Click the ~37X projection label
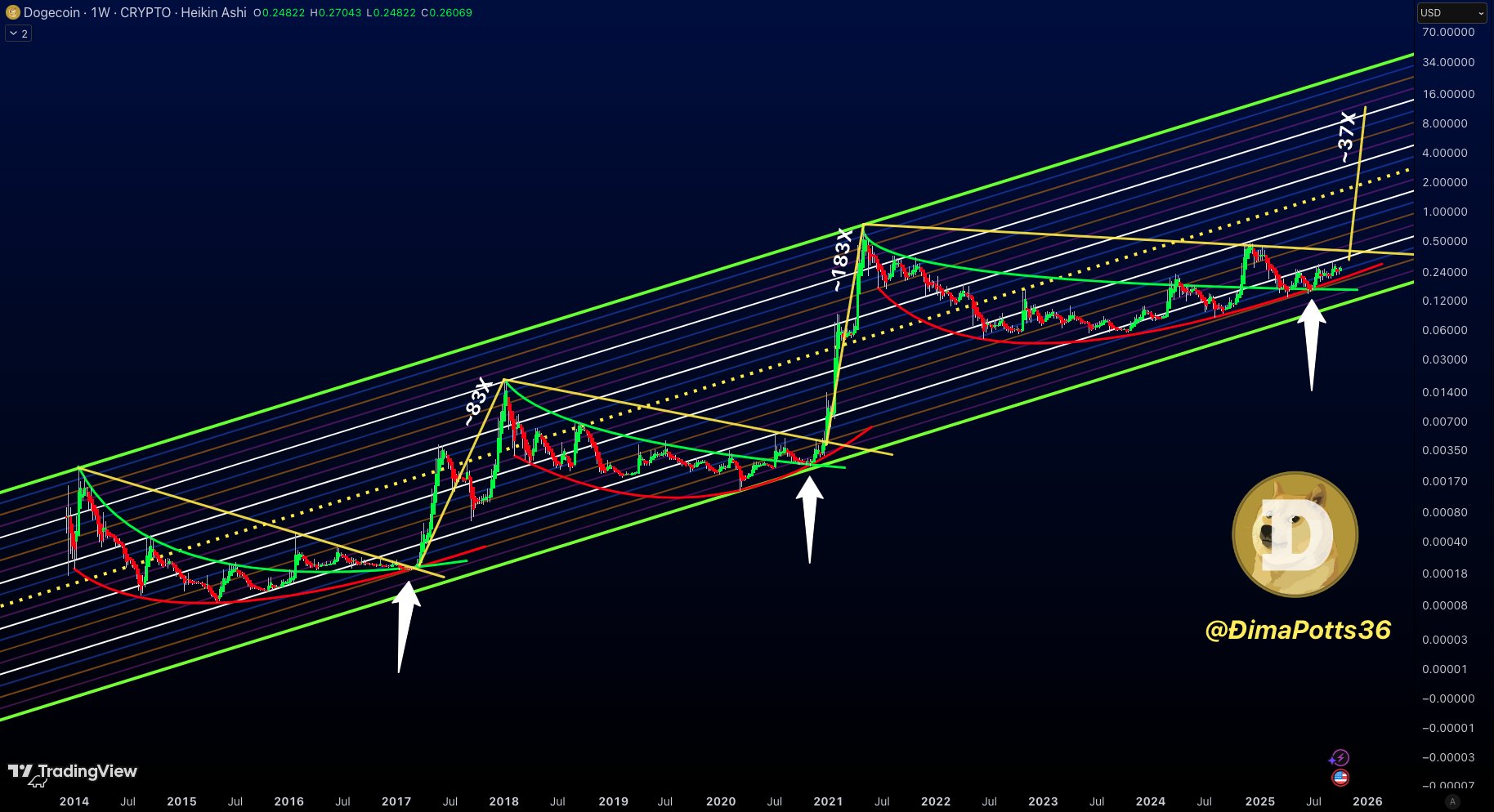 [1346, 136]
